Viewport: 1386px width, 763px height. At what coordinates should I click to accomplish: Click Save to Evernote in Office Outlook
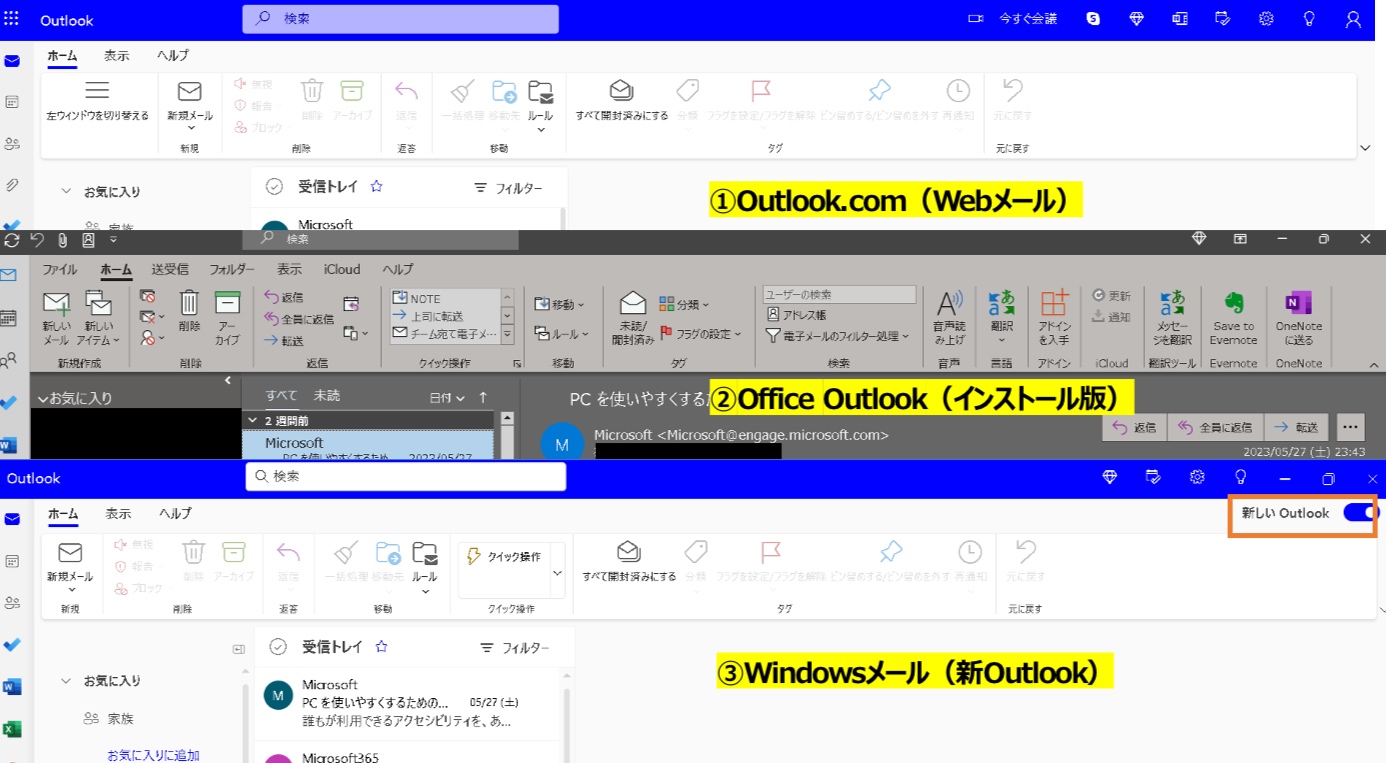[x=1233, y=318]
